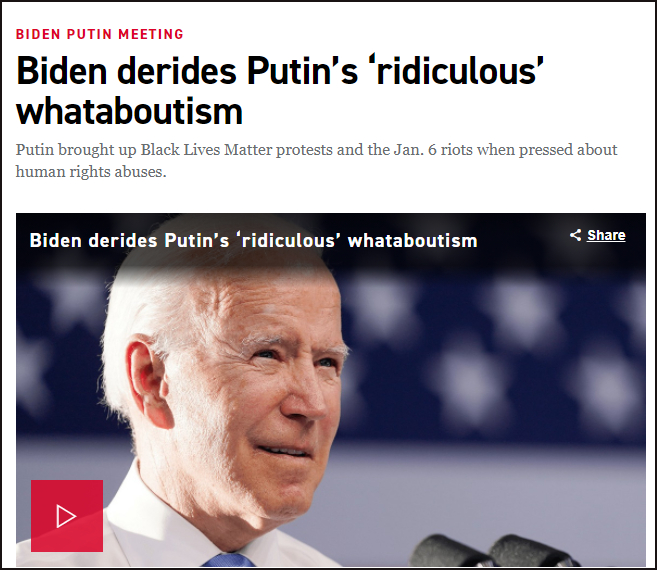This screenshot has height=570, width=657.
Task: Click the main headline about Putin's whataboutism
Action: point(280,90)
